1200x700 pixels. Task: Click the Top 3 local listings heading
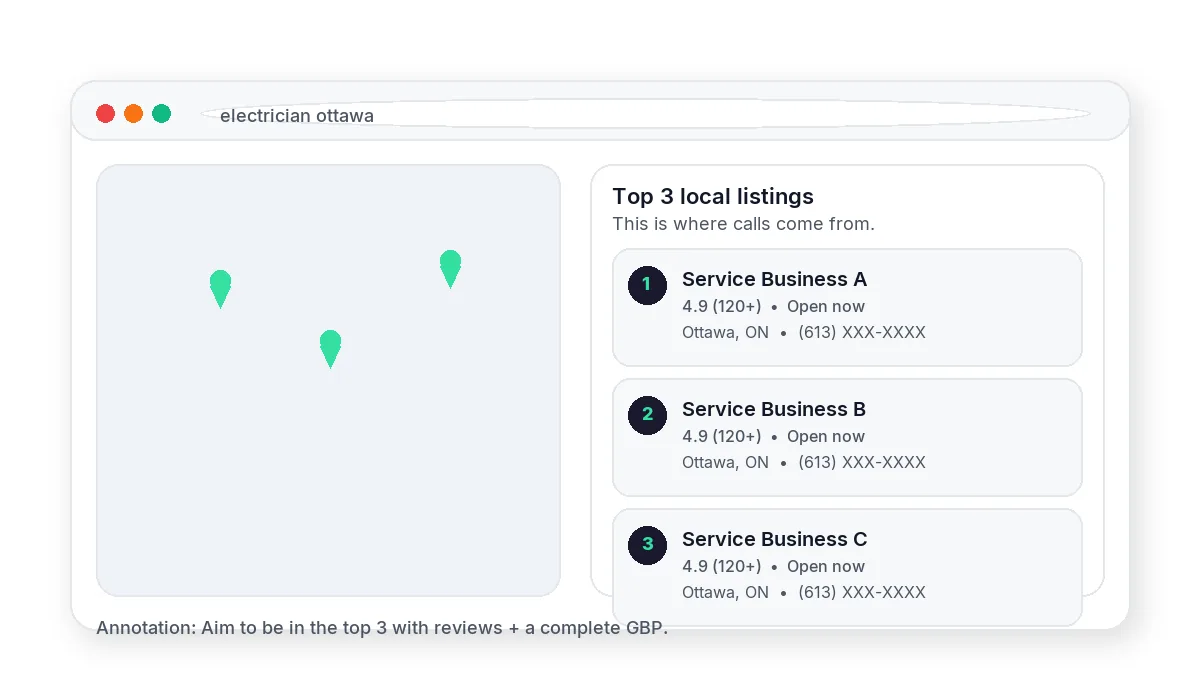713,196
